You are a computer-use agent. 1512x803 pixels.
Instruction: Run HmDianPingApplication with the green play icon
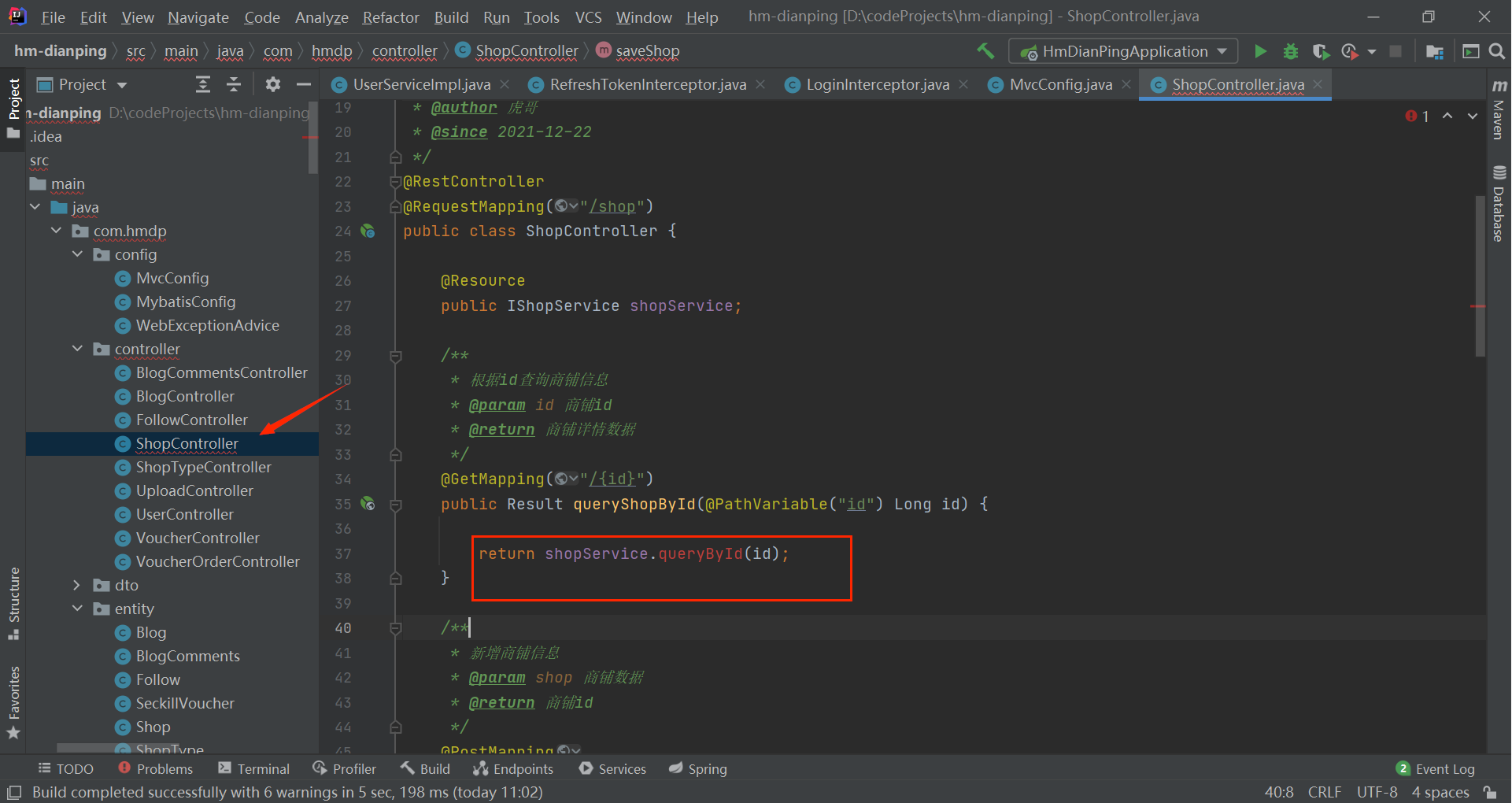click(x=1260, y=51)
